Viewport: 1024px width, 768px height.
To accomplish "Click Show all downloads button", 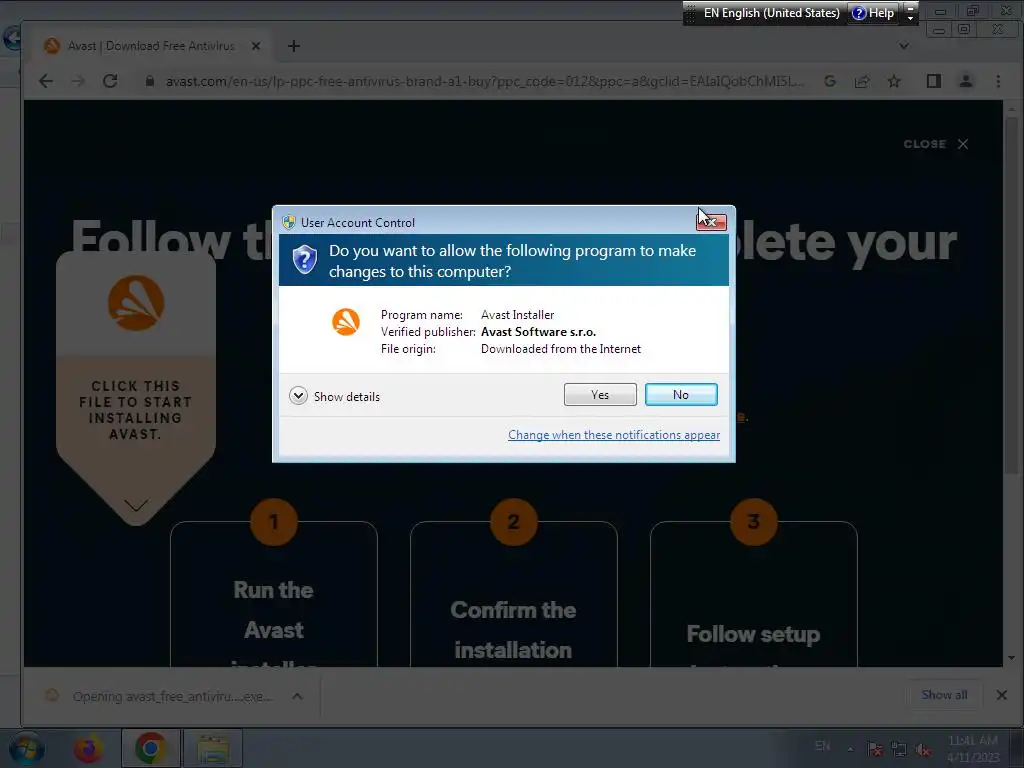I will [x=944, y=695].
